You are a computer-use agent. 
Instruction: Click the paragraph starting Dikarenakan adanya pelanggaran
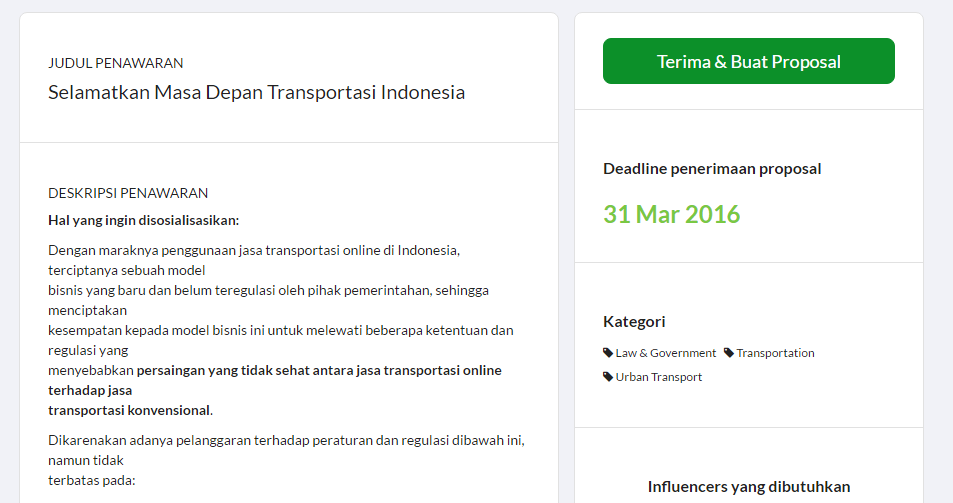click(x=286, y=440)
